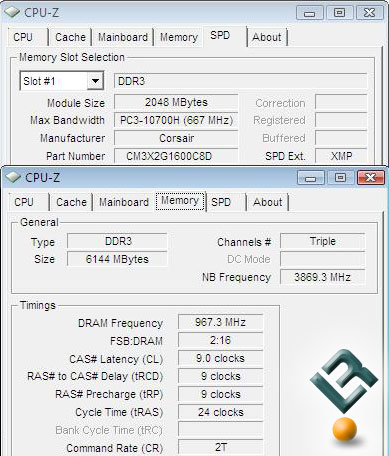Click the CPU-Z title text in front window

pyautogui.click(x=42, y=177)
